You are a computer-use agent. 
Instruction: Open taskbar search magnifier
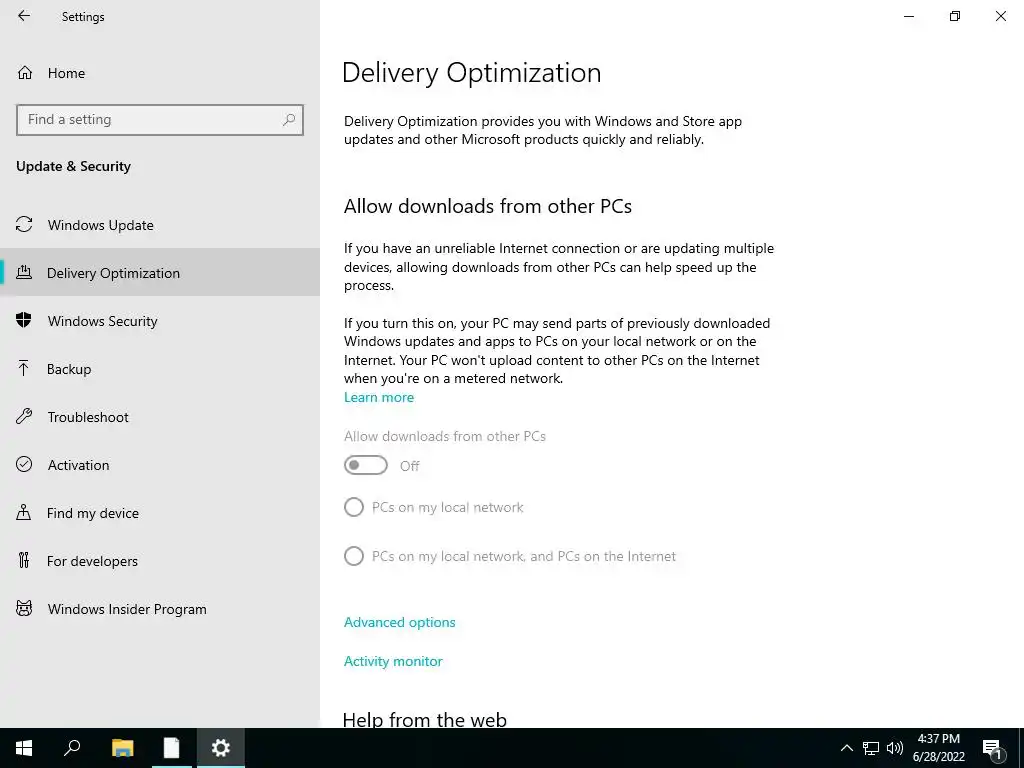[72, 748]
